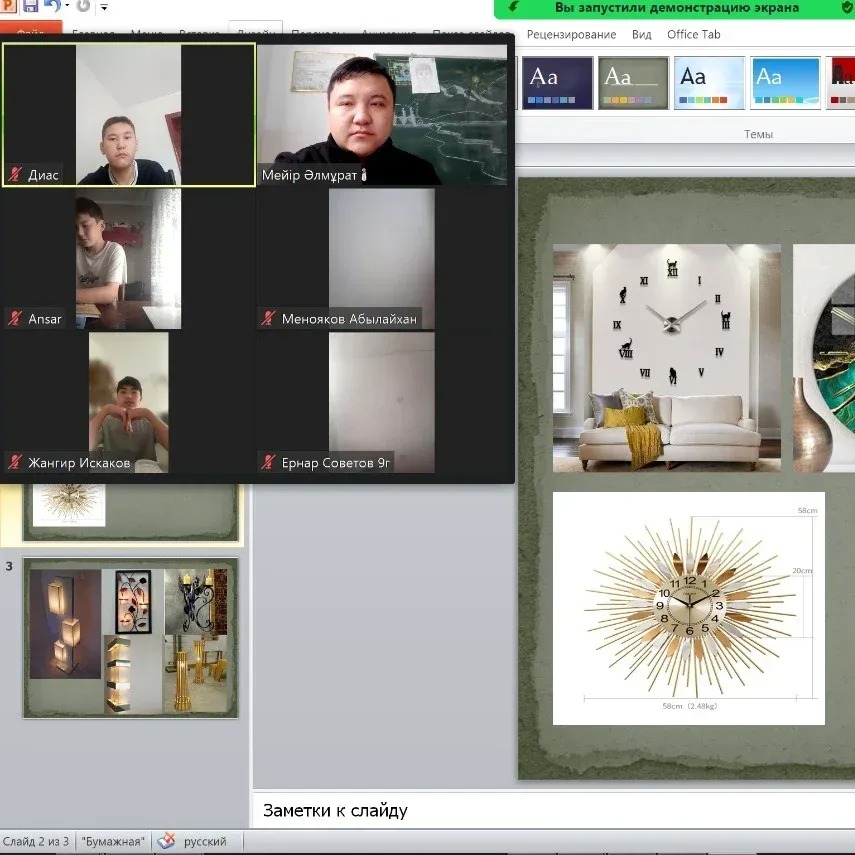The height and width of the screenshot is (855, 855).
Task: Select the teal round clock picture at slide edge
Action: coord(824,358)
